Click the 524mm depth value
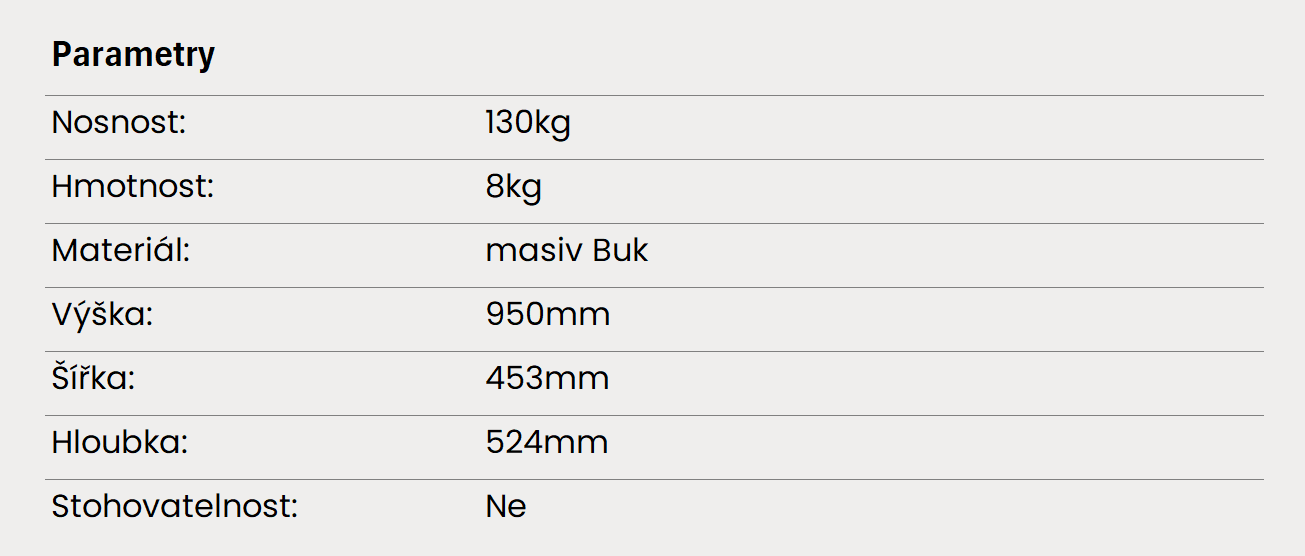The width and height of the screenshot is (1305, 556). pos(547,443)
